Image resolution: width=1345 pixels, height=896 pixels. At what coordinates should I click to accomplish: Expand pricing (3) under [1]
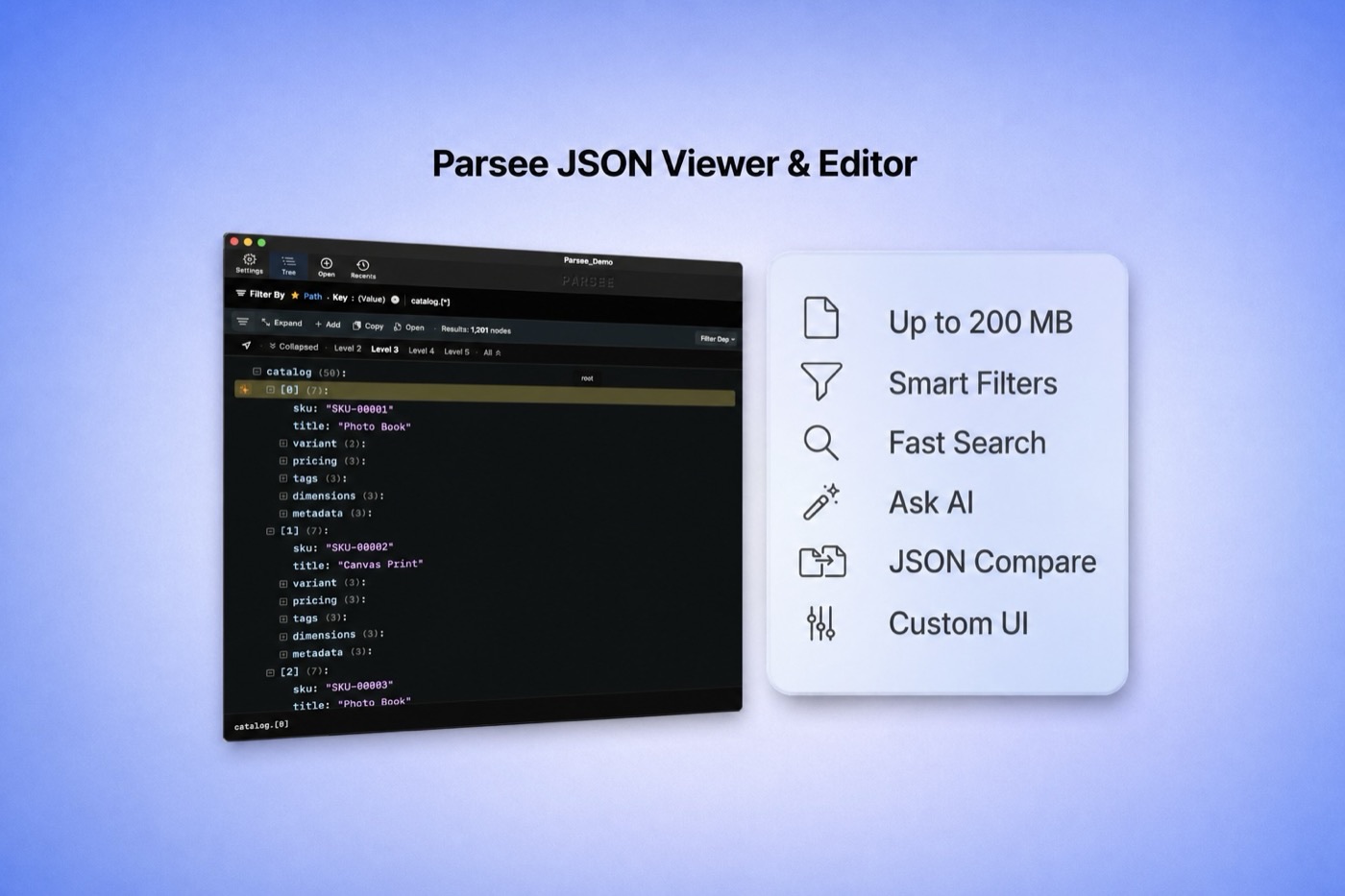(x=283, y=601)
